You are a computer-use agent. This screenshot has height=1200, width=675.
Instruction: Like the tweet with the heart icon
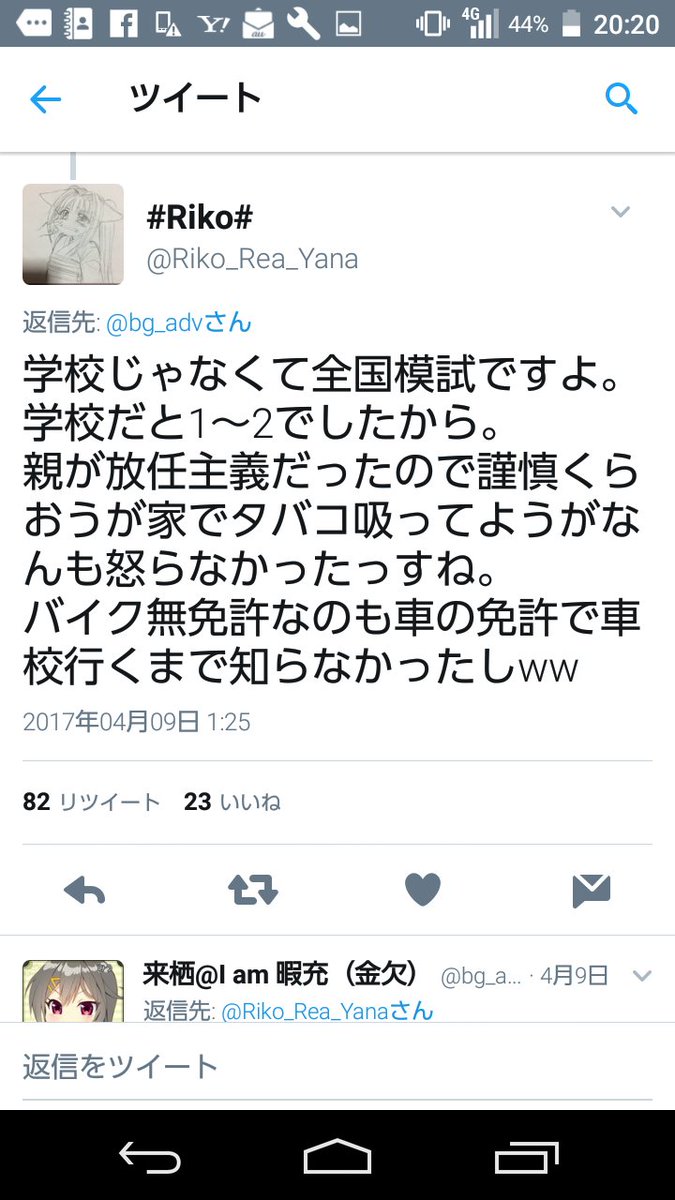[x=422, y=890]
